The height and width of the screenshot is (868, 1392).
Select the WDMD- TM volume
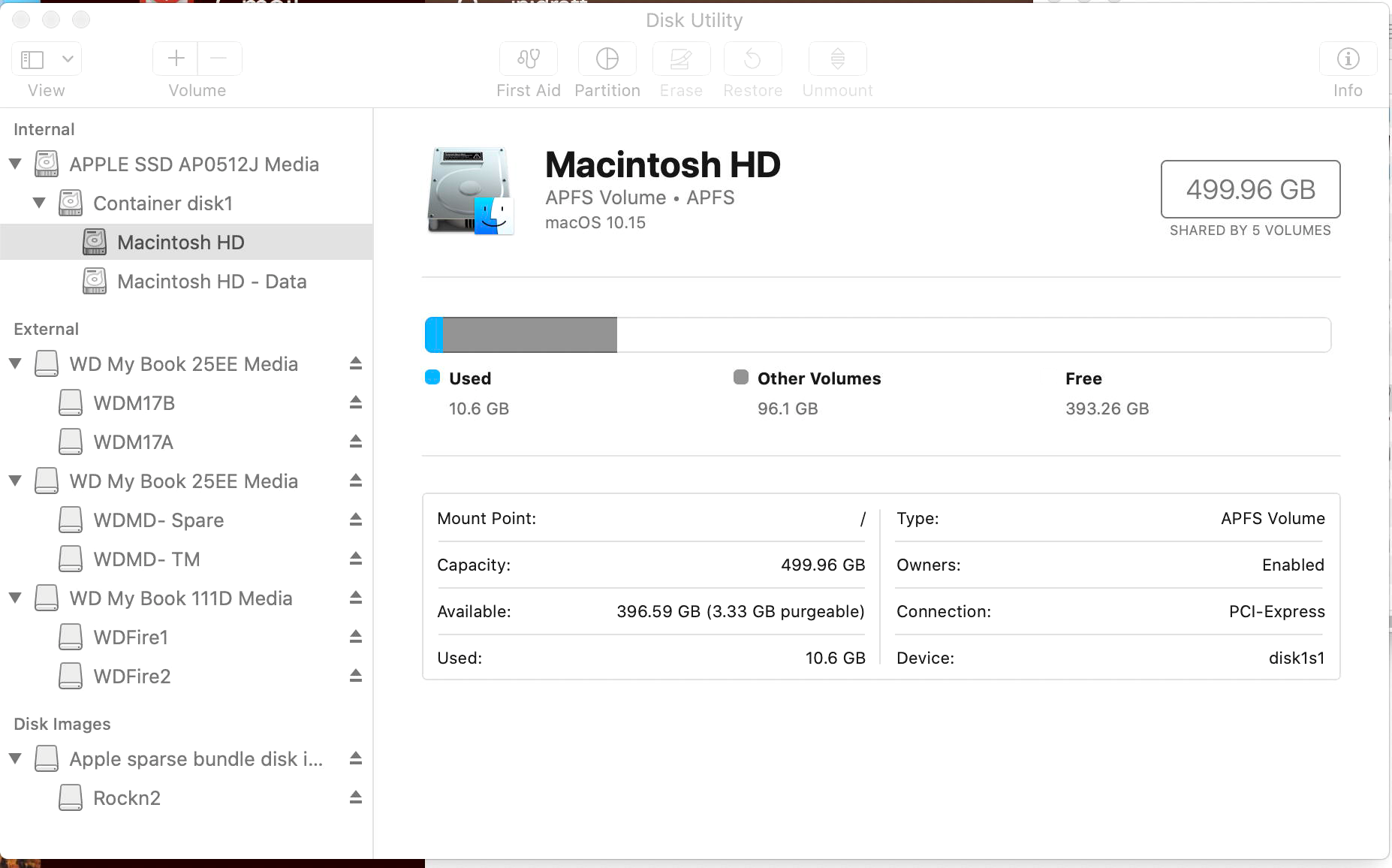(186, 559)
